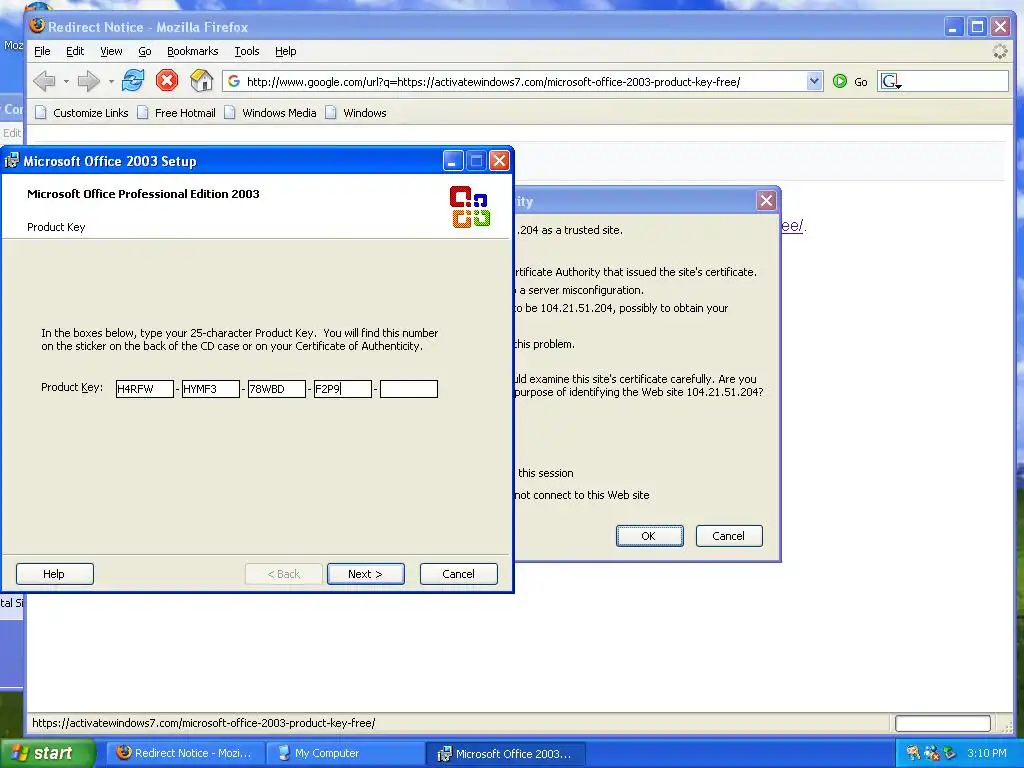
Task: Click the page link ending in ee/
Action: [792, 226]
